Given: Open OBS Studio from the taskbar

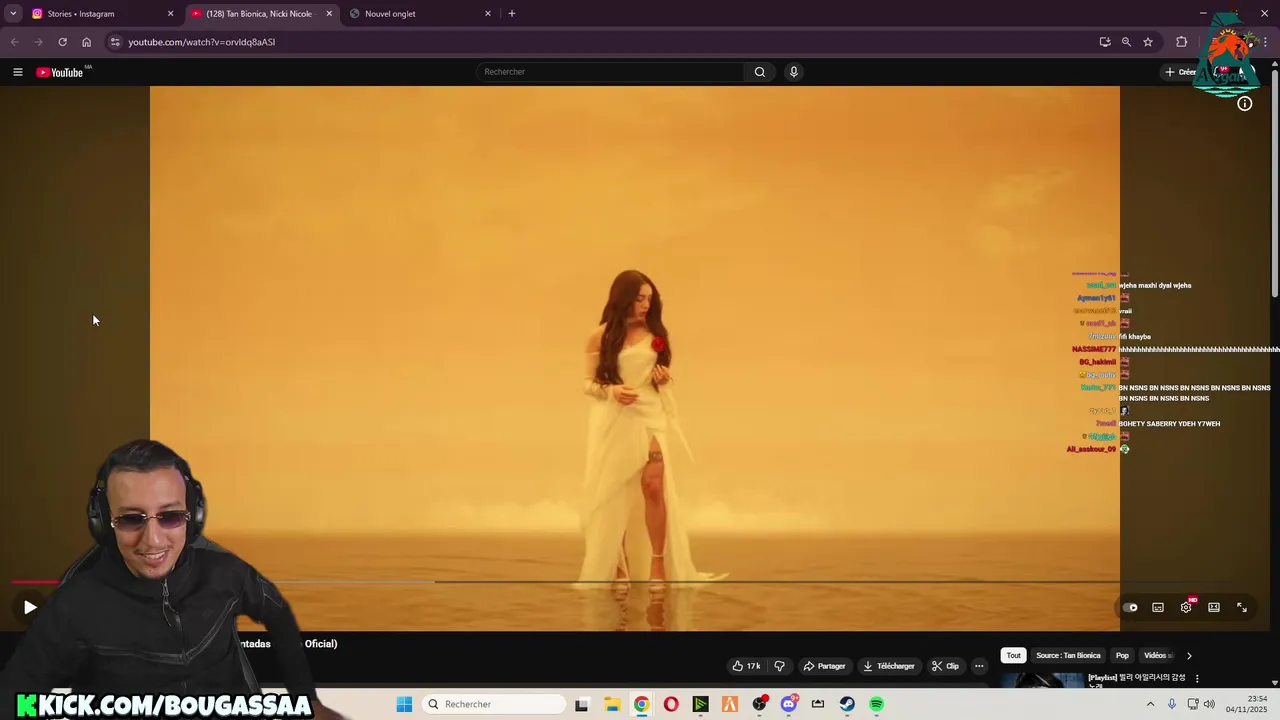Looking at the screenshot, I should [x=760, y=704].
